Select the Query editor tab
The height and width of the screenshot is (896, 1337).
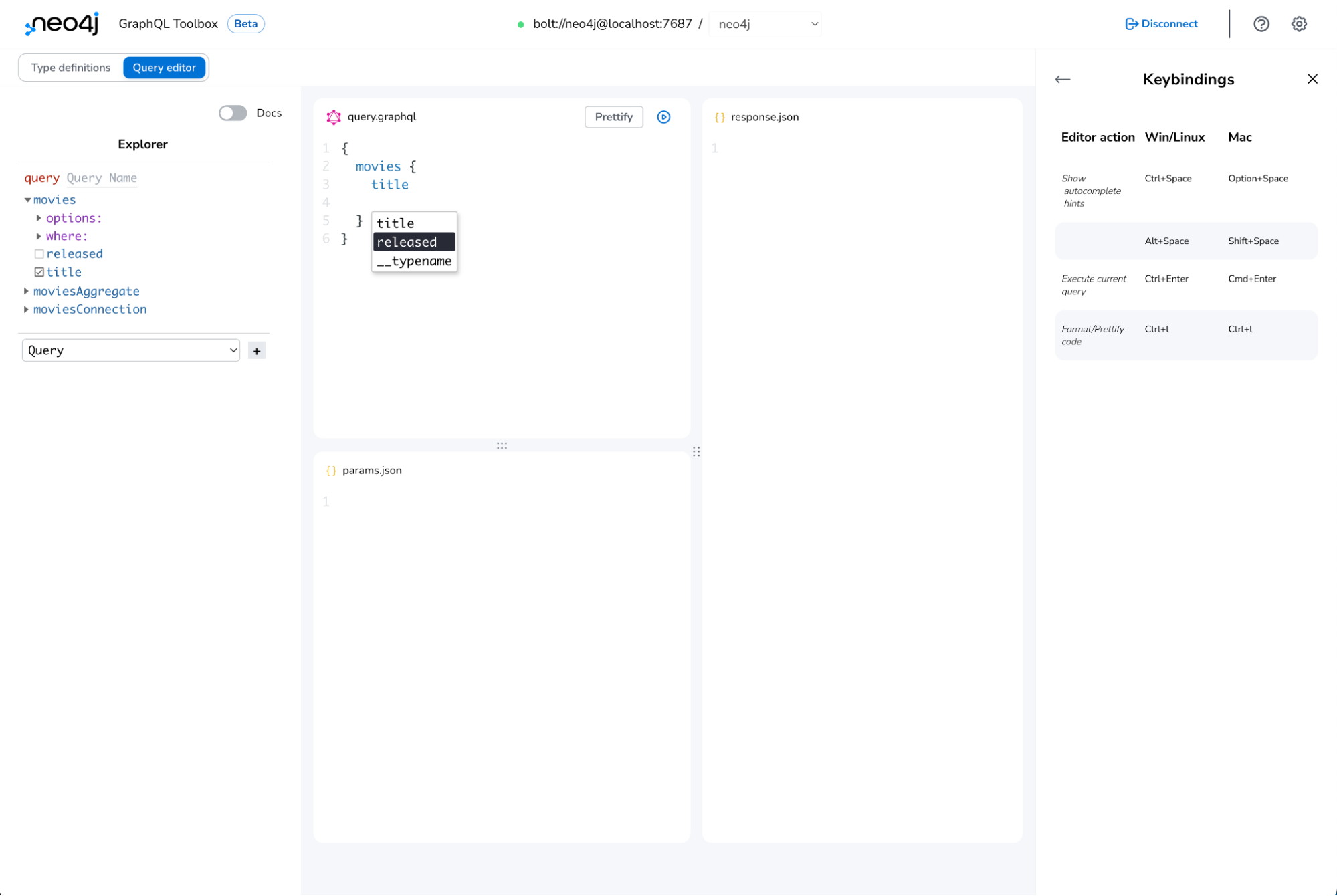pos(164,67)
